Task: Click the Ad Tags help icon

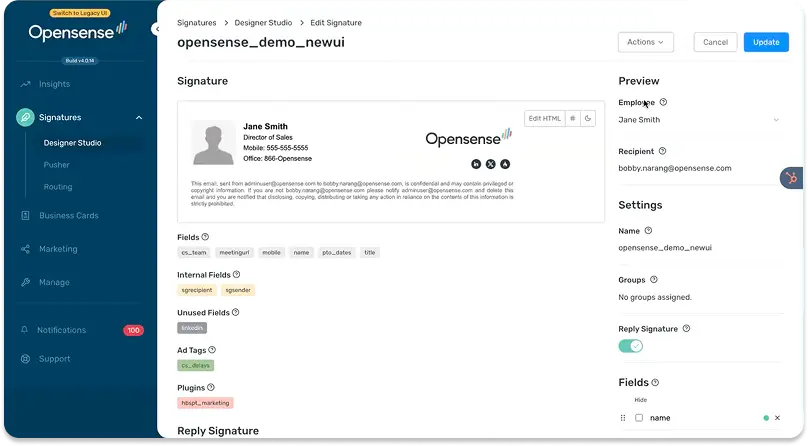Action: [x=212, y=350]
